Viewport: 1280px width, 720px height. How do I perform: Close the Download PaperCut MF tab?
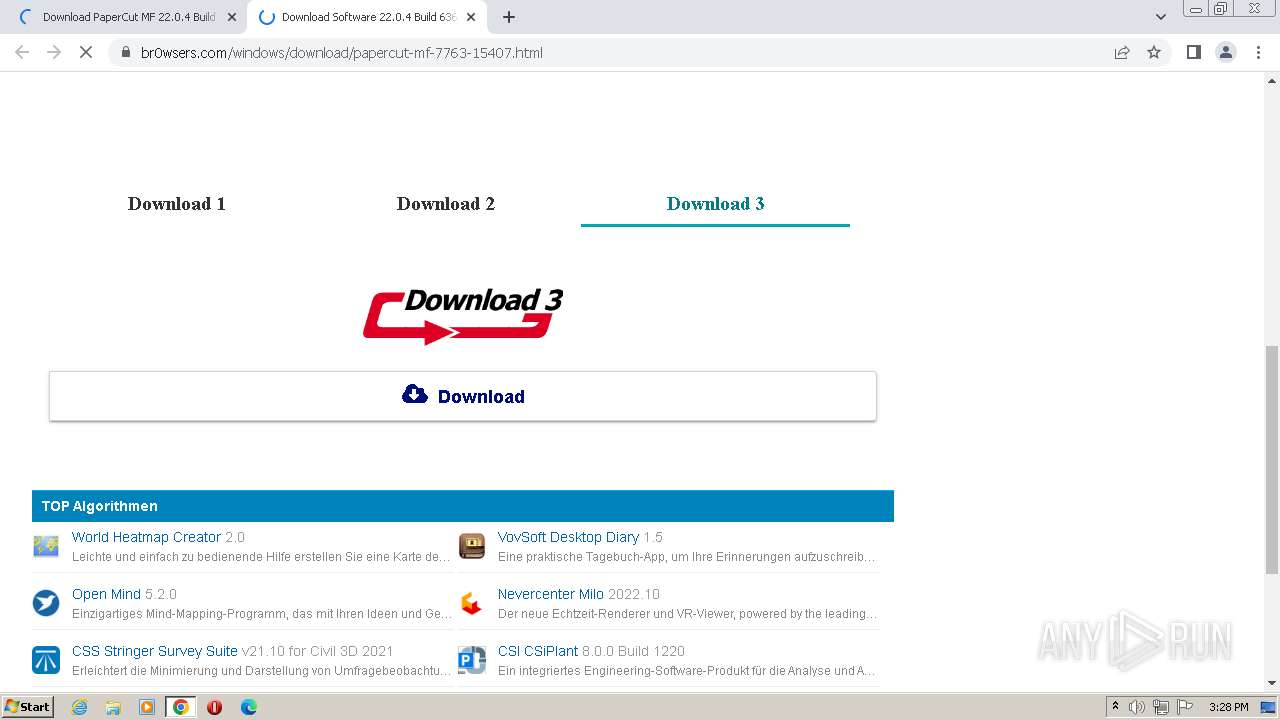[x=232, y=17]
